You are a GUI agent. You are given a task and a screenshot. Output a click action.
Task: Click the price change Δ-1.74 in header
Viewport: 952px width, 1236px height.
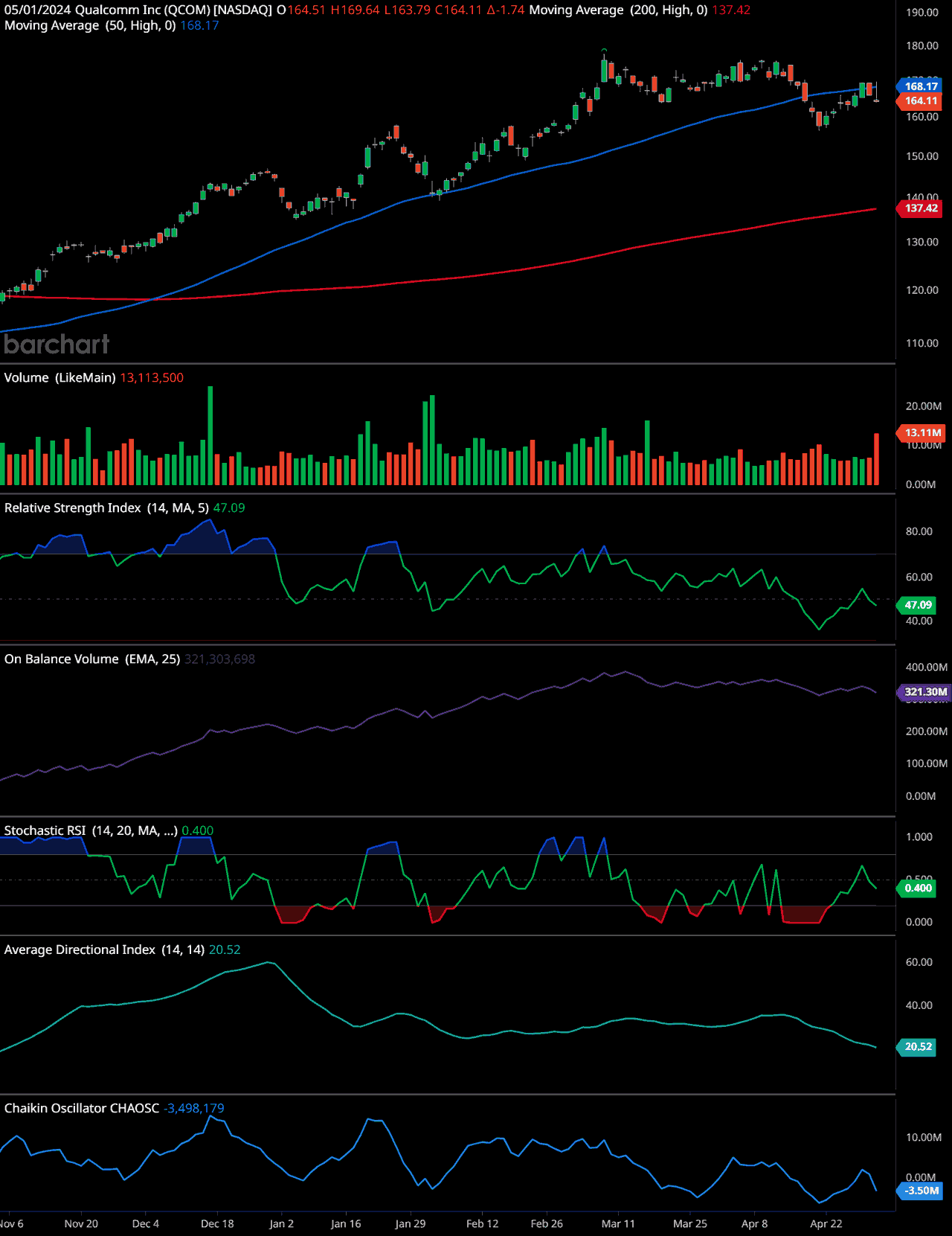[506, 10]
